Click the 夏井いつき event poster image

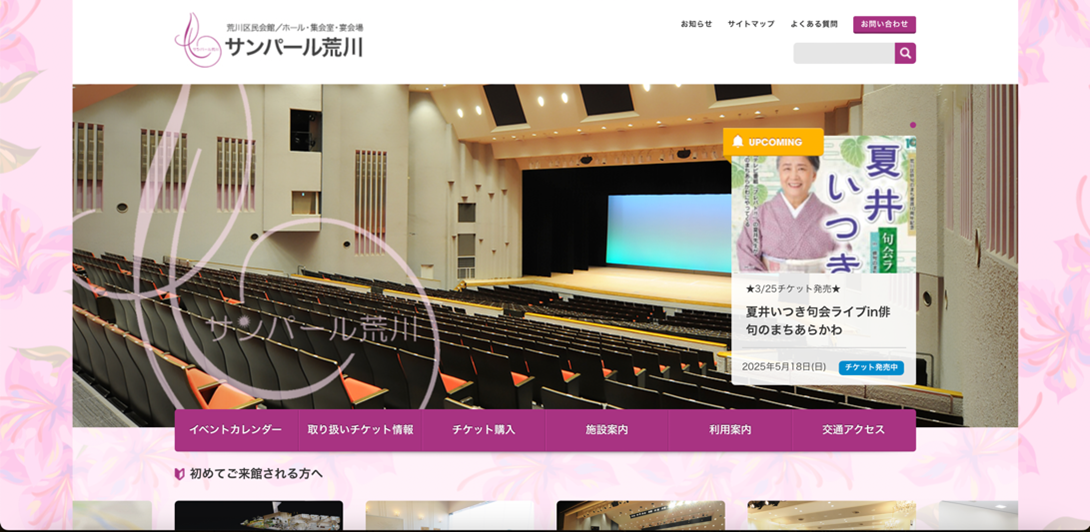pos(824,204)
